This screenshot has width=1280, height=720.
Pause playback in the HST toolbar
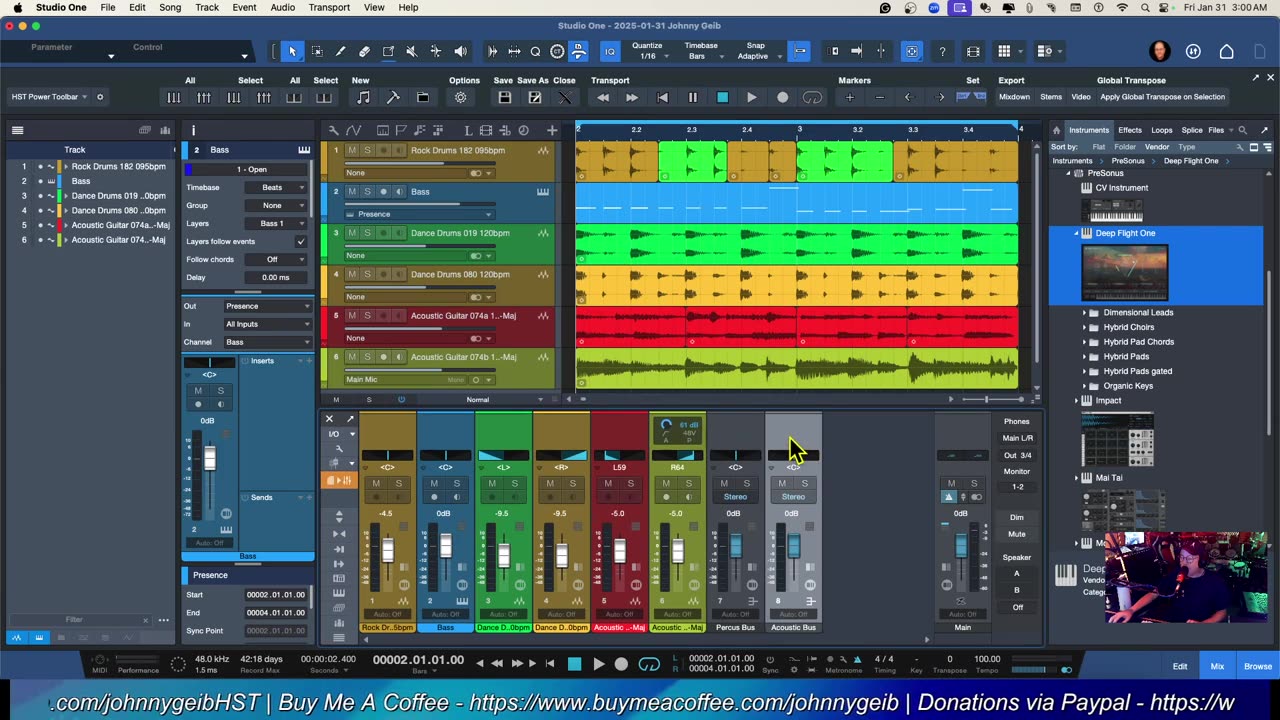(x=692, y=97)
